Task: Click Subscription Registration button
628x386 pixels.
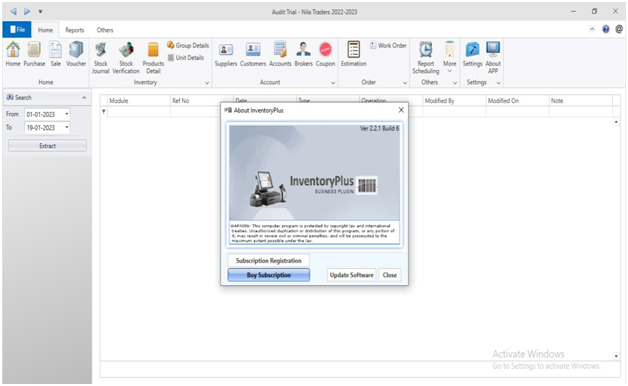Action: click(268, 261)
